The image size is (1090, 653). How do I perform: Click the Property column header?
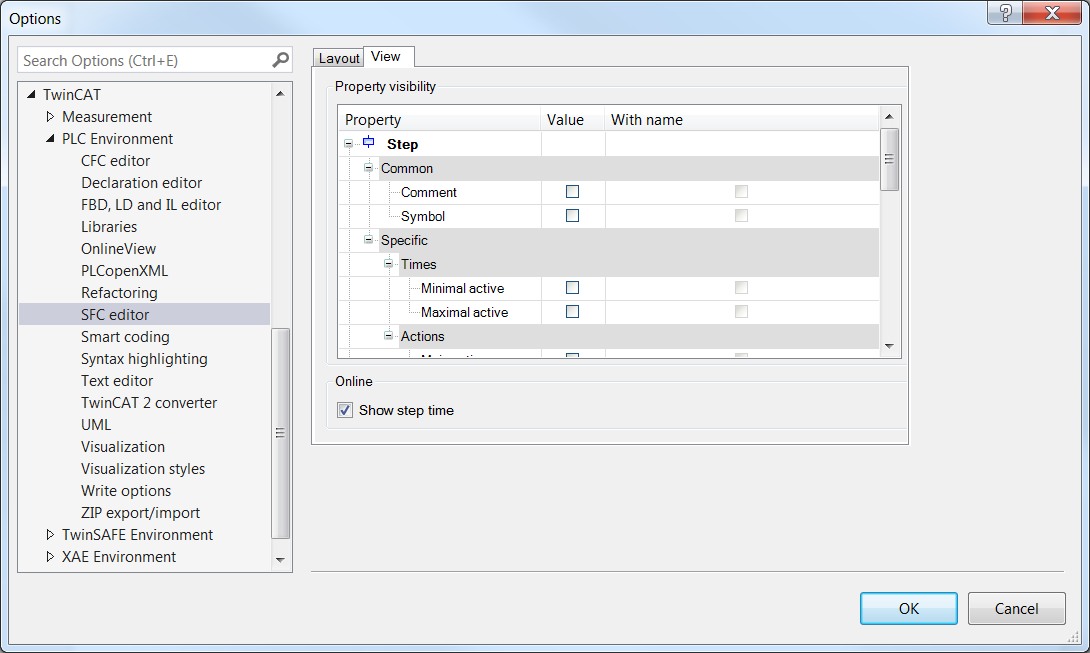point(439,119)
